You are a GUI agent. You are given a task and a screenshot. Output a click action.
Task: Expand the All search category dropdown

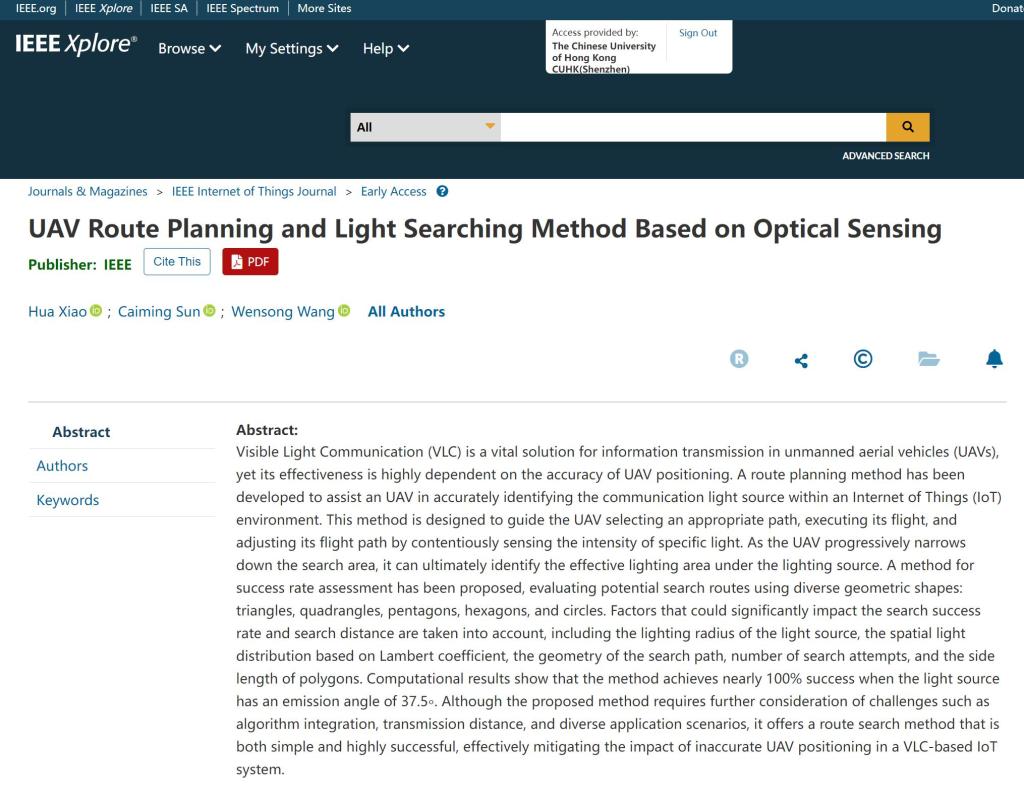[425, 127]
